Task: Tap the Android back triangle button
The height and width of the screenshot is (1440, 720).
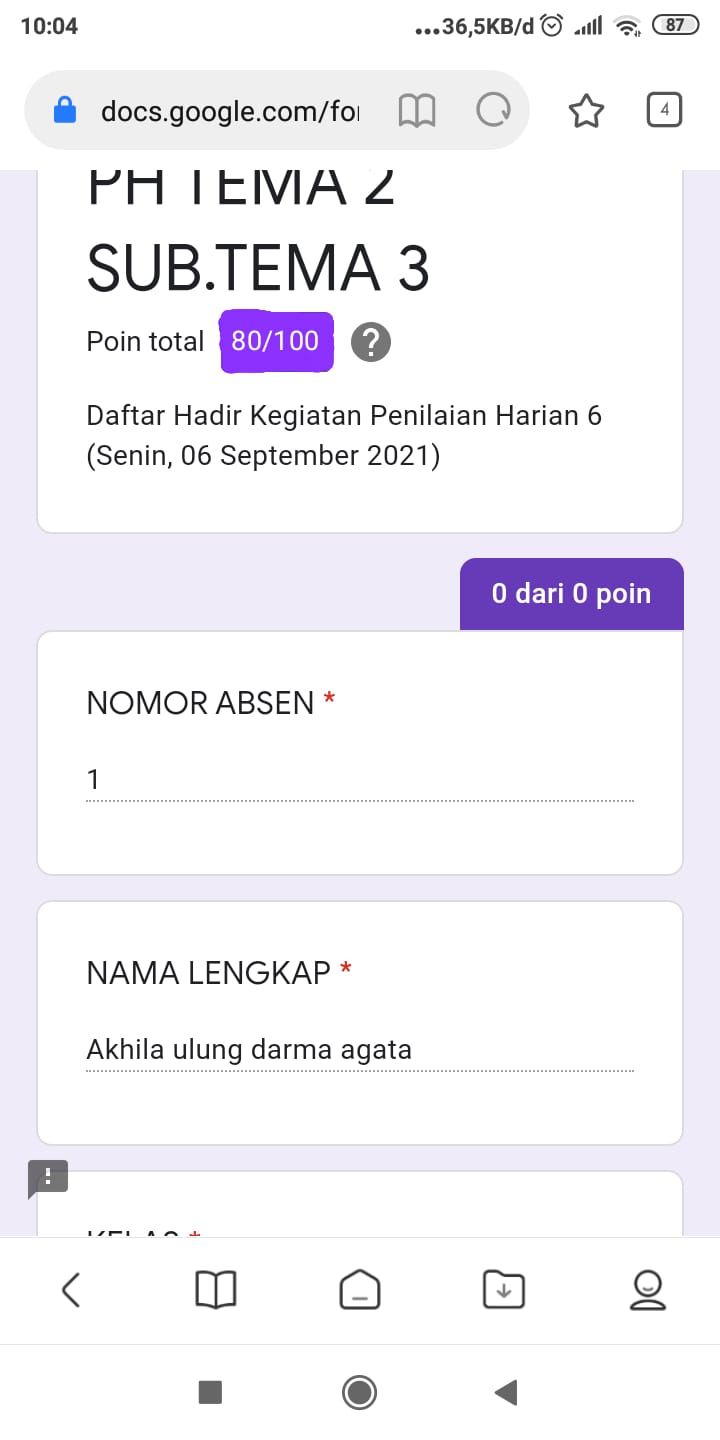Action: (506, 1392)
